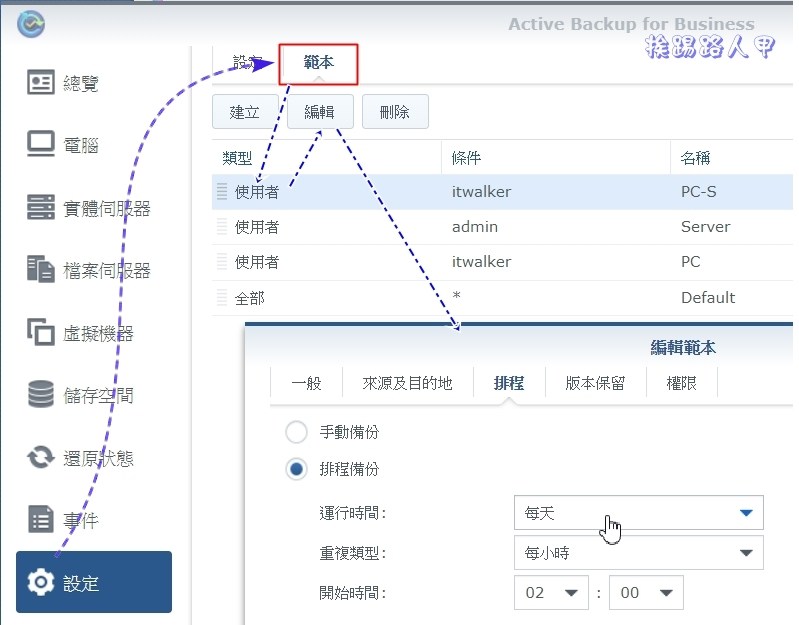Screen dimensions: 799x625
Task: Open the 運行時間 dropdown showing 每天
Action: [638, 512]
